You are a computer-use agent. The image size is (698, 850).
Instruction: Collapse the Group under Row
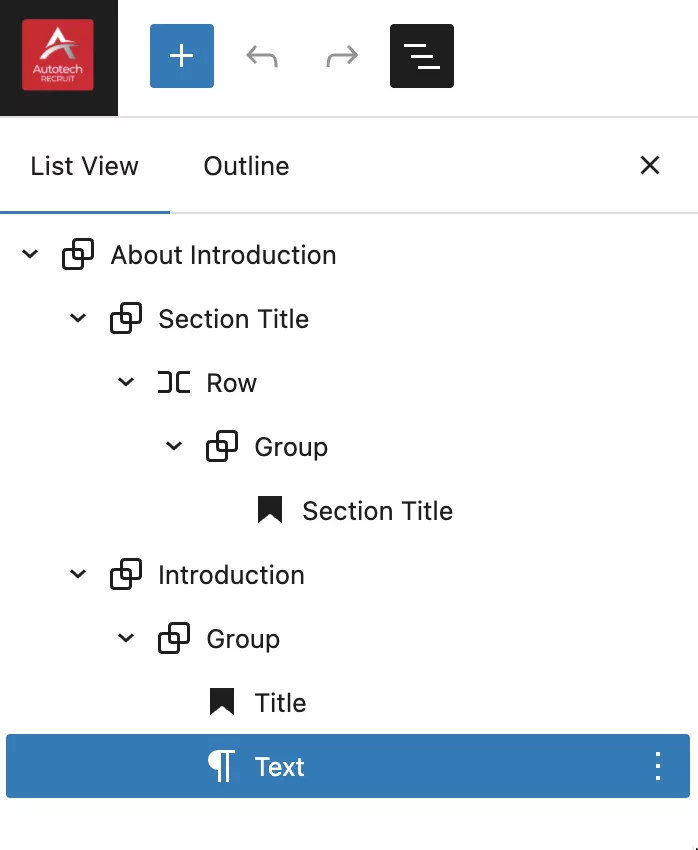point(174,447)
